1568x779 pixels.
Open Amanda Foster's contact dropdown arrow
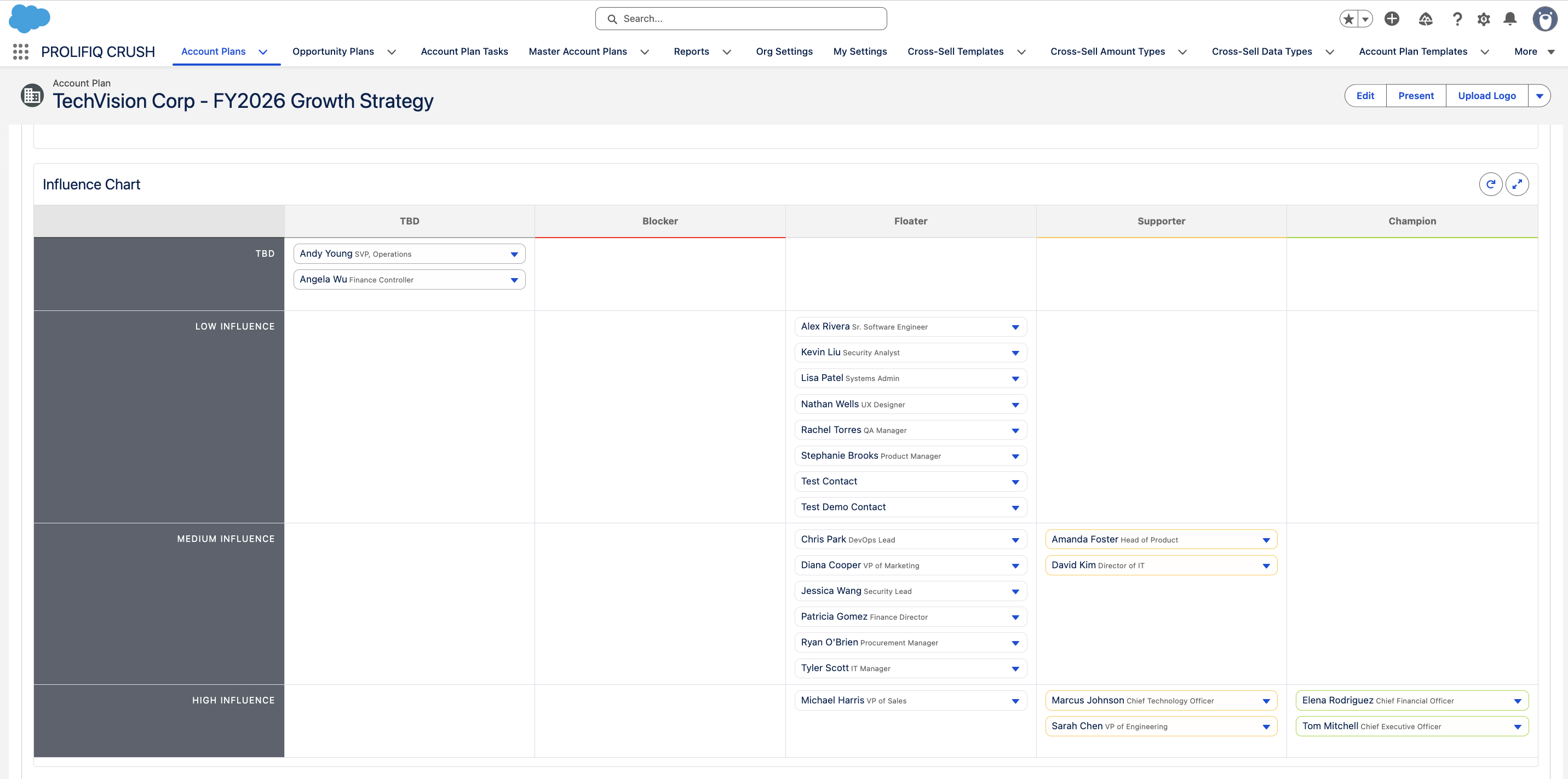(x=1266, y=540)
